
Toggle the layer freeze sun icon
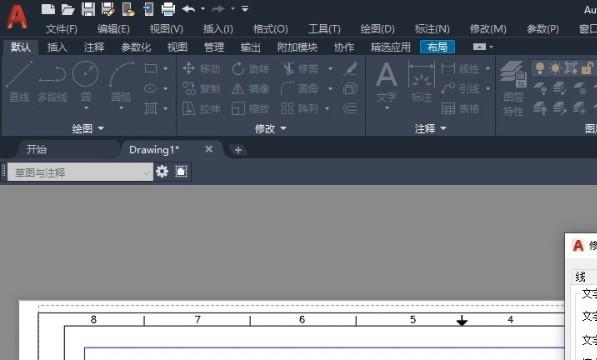(x=555, y=68)
